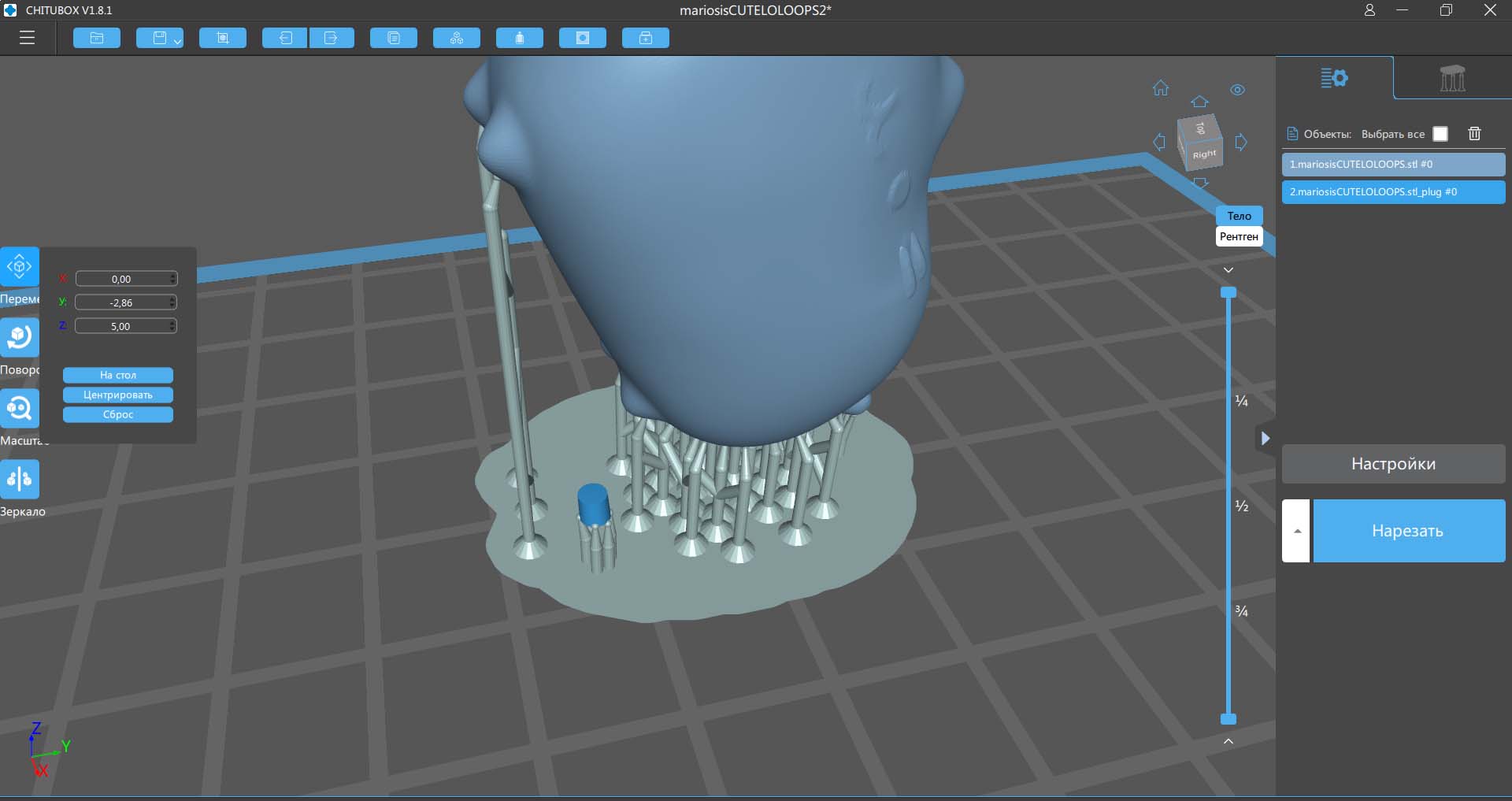Open the hamburger main menu
The image size is (1512, 801).
(x=27, y=38)
